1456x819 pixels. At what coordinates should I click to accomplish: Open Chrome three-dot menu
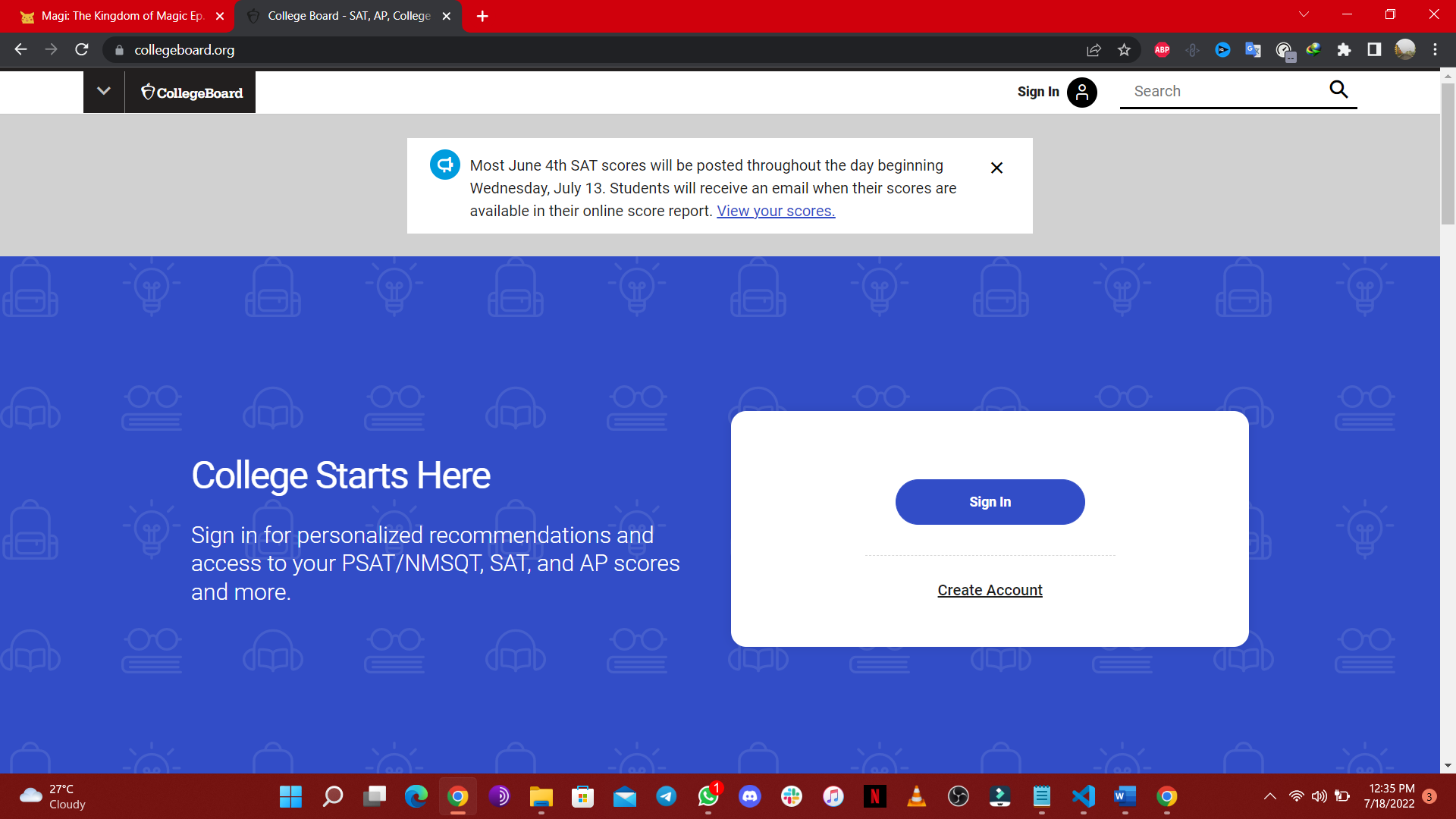(x=1435, y=50)
